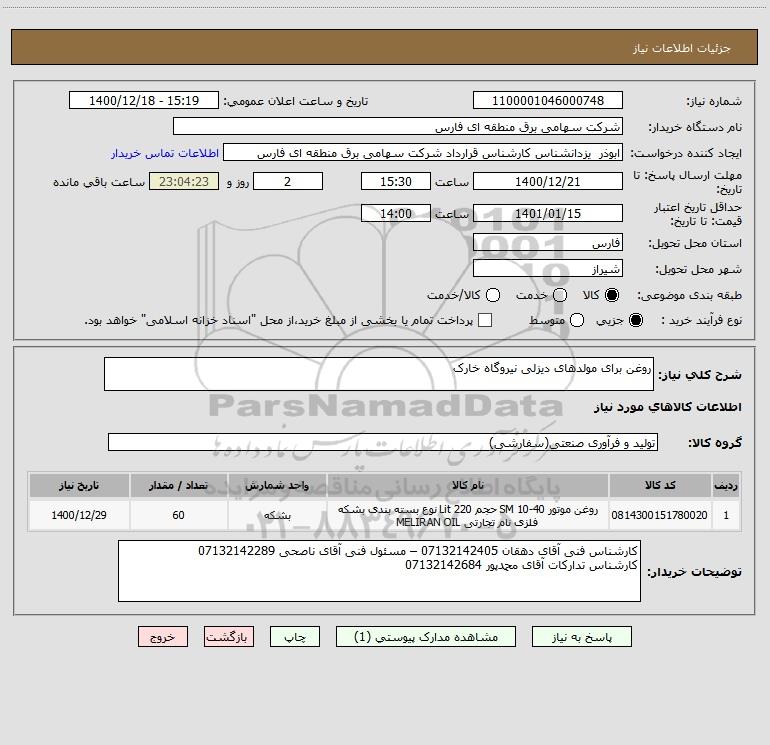Click the واحد شمارش column header
The width and height of the screenshot is (770, 745).
(277, 485)
